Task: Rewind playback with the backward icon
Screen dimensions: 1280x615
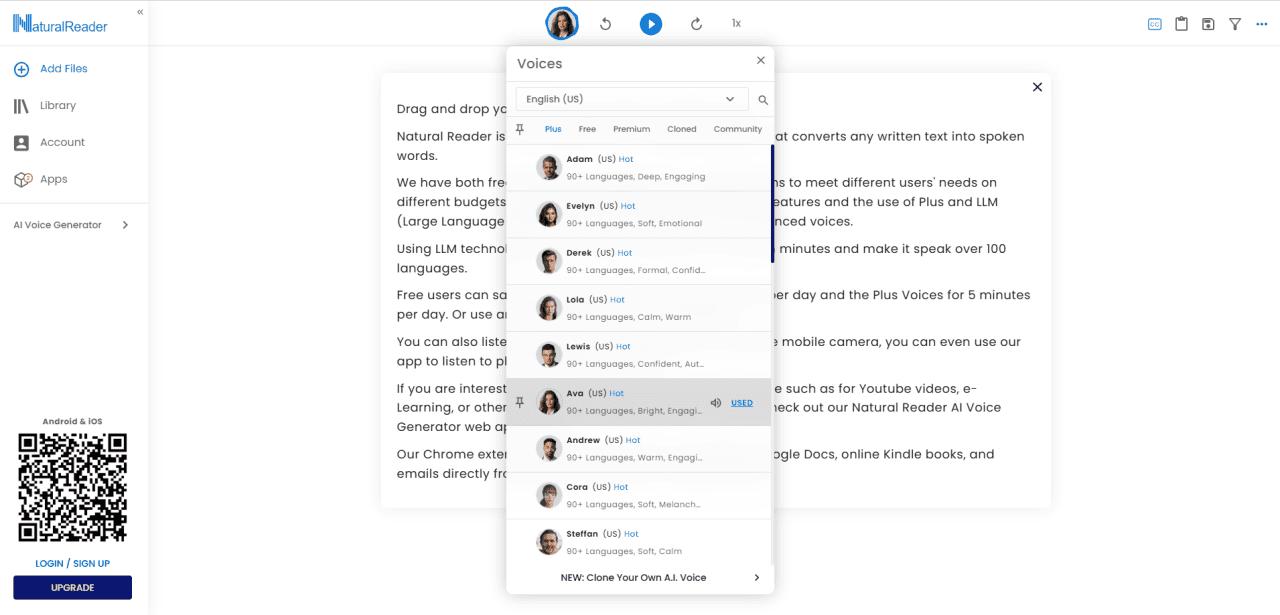Action: point(605,23)
